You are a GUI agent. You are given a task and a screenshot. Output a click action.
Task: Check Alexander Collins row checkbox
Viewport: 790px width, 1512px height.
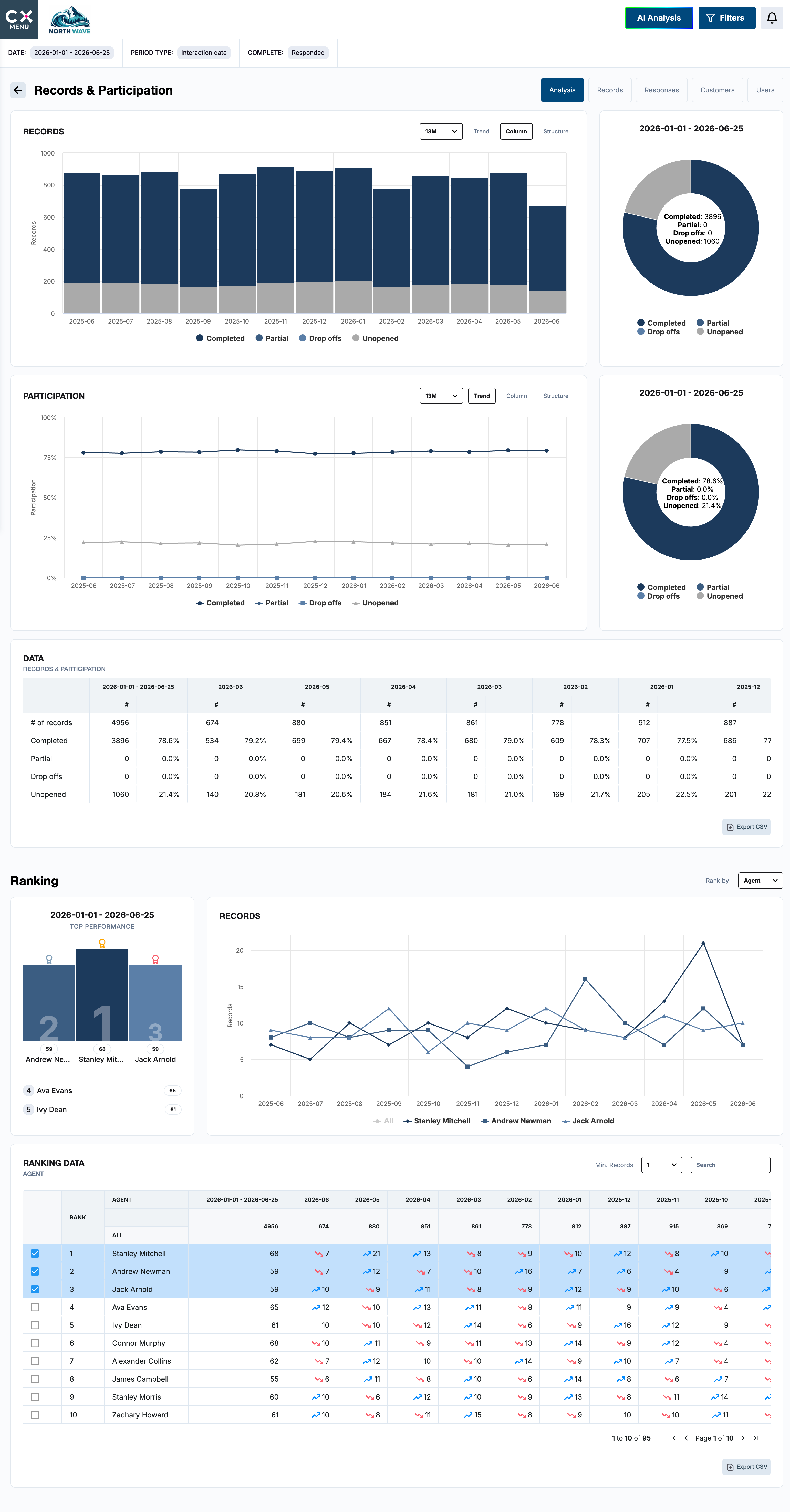coord(35,1361)
